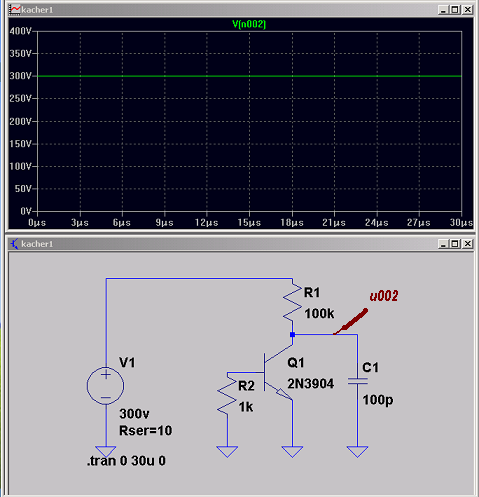Click the ground symbol under transistor emitter
Viewport: 479px width, 497px height.
(292, 452)
